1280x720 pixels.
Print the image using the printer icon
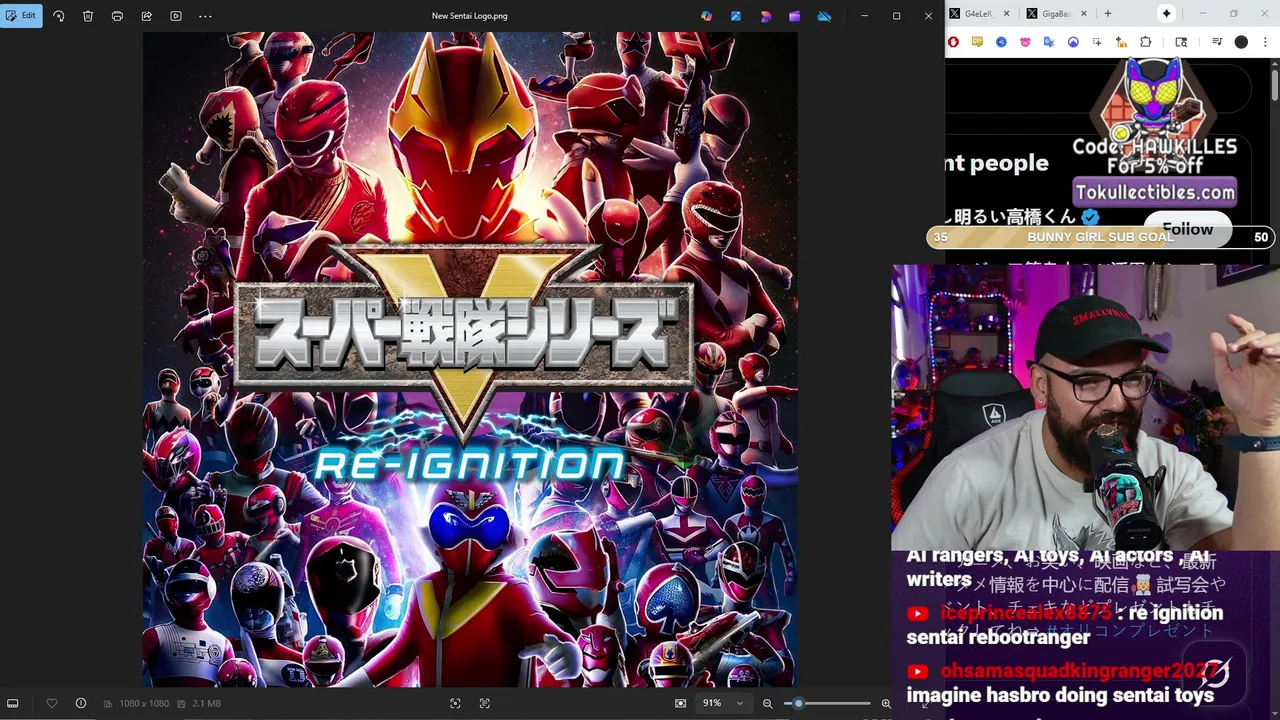[117, 16]
